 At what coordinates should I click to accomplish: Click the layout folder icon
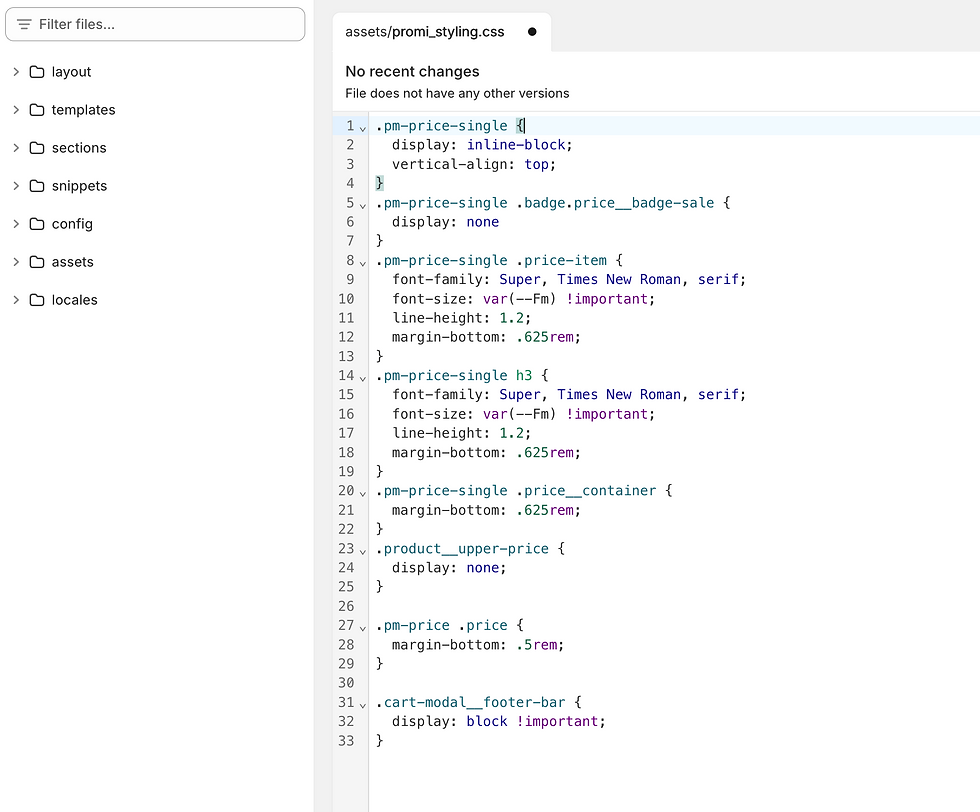tap(37, 72)
